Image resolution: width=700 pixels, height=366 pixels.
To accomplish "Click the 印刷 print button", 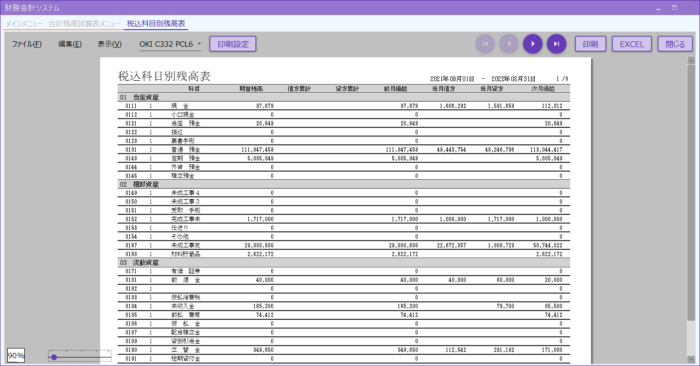I will (x=590, y=44).
